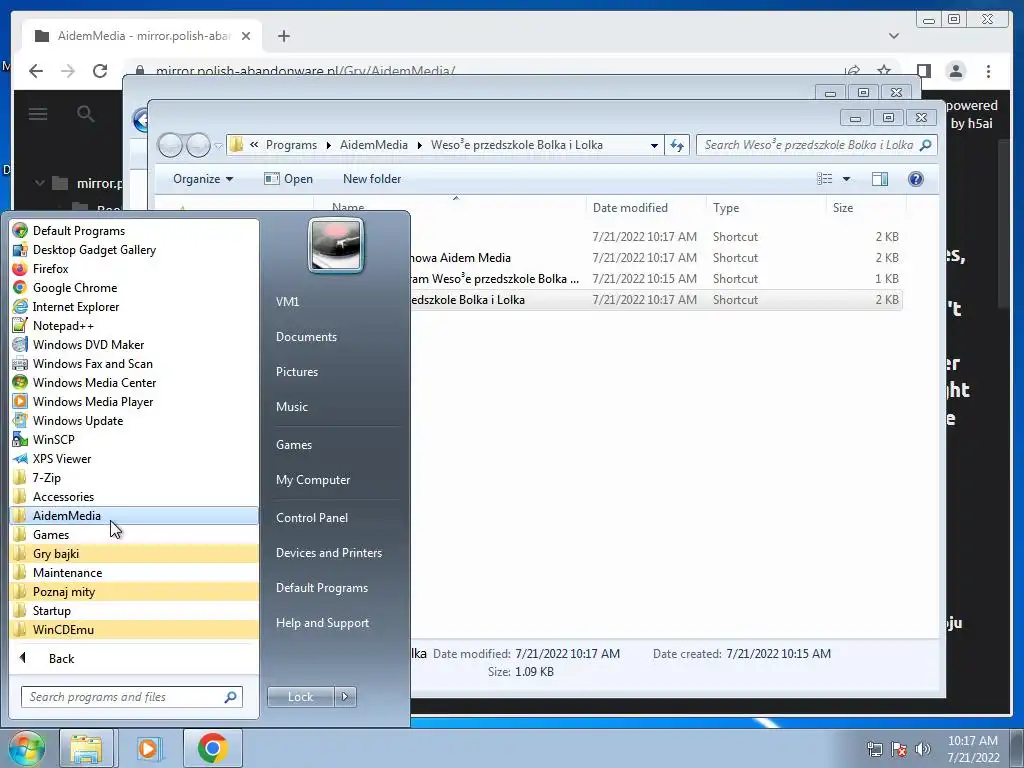Open Windows Media Player in the programs list

[x=134, y=401]
